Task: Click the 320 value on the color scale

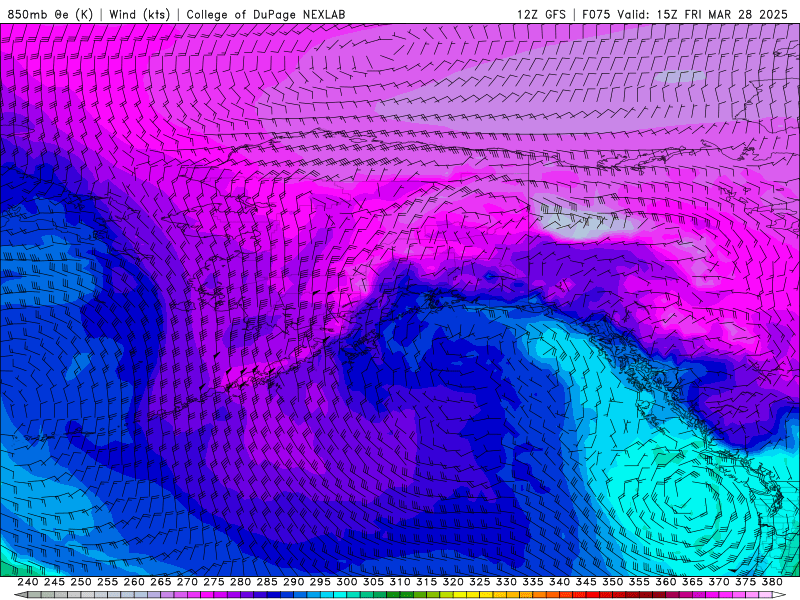Action: click(x=453, y=582)
